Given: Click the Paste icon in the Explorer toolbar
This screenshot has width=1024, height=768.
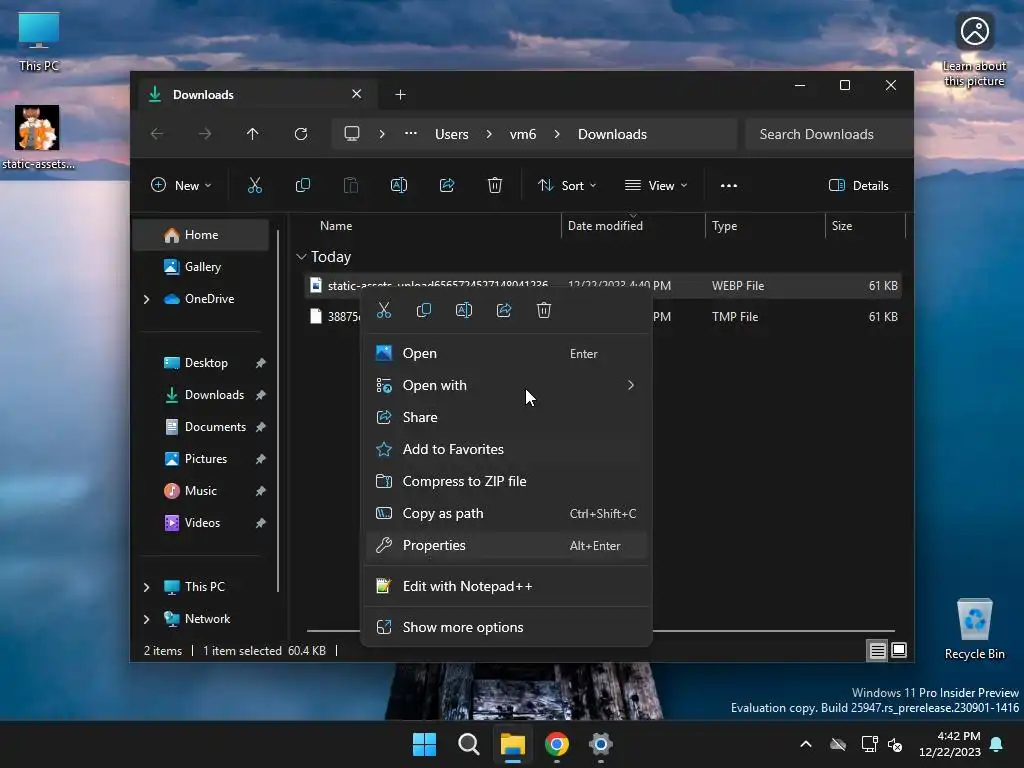Looking at the screenshot, I should pos(351,185).
